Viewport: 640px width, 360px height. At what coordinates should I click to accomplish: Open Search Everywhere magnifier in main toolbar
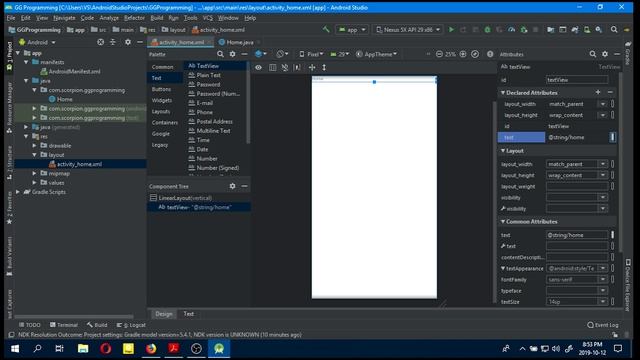(x=614, y=29)
